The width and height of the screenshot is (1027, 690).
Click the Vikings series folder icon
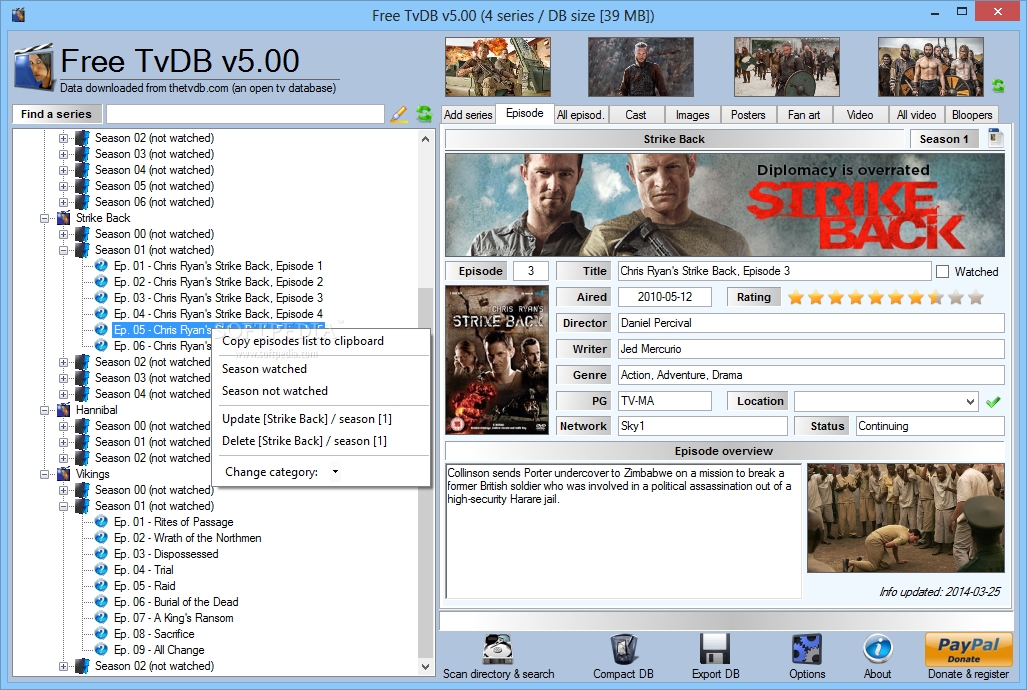(x=64, y=474)
